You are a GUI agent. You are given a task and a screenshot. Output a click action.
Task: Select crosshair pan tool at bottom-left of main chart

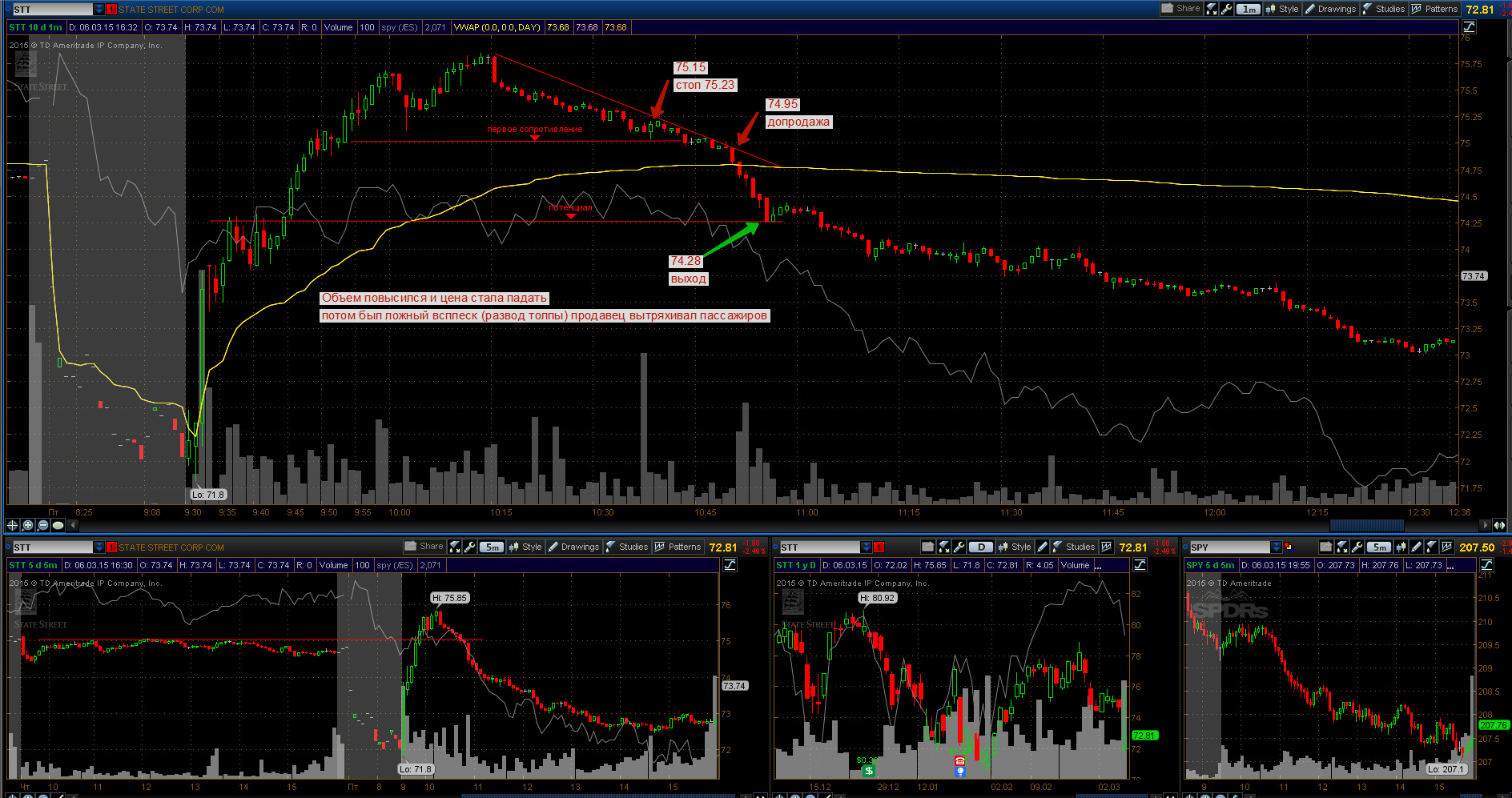[12, 525]
